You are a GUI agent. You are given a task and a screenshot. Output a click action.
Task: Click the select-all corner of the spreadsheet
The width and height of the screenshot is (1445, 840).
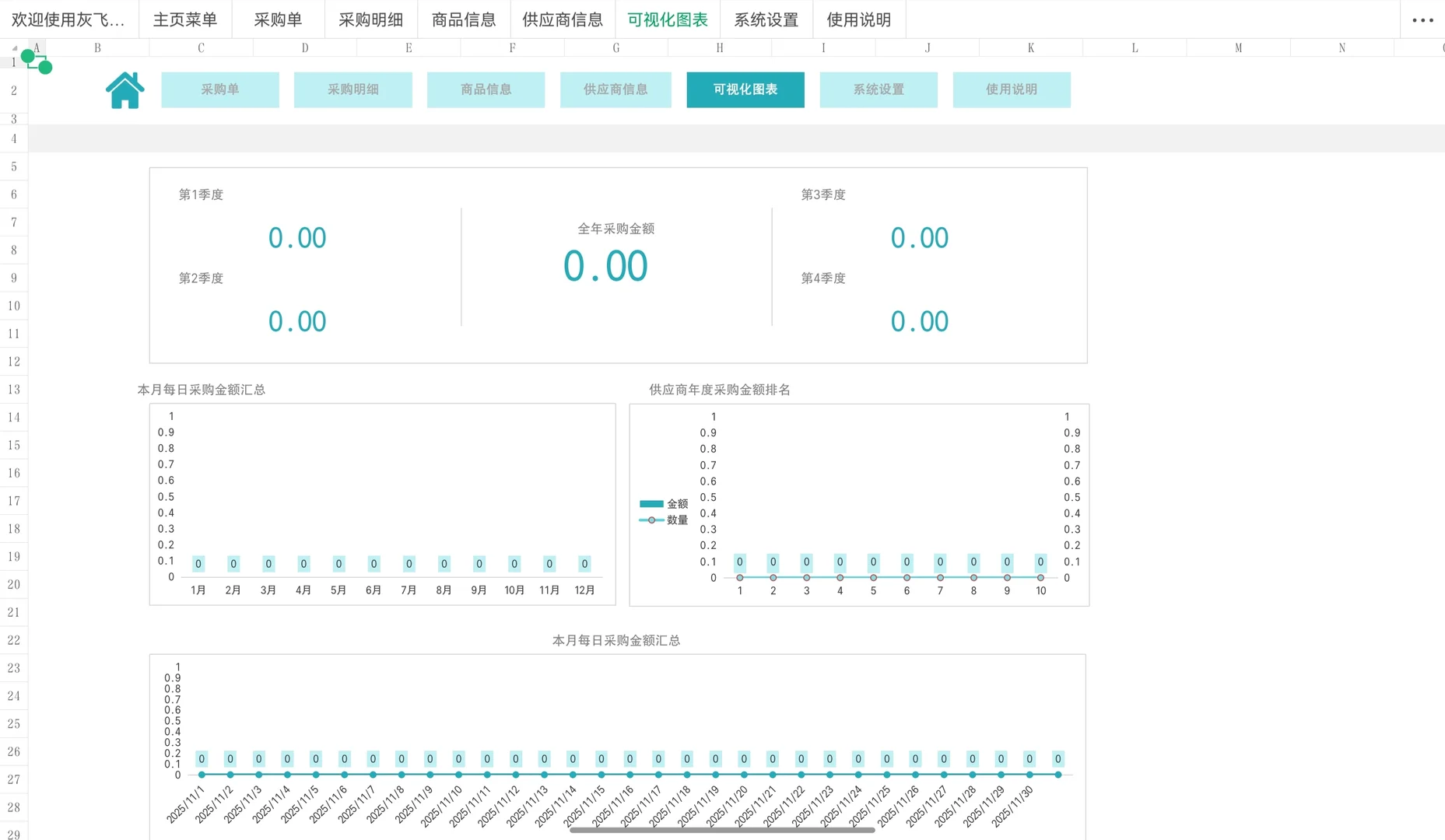pyautogui.click(x=14, y=47)
